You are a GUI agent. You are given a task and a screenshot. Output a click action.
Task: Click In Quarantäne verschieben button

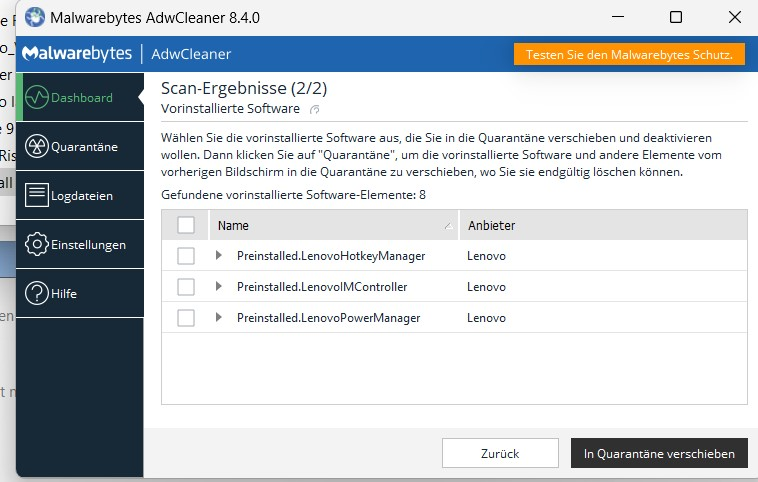[659, 453]
